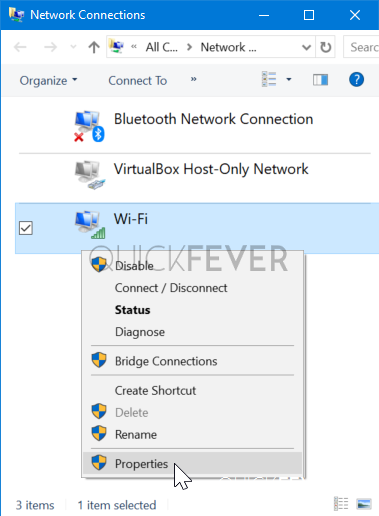The height and width of the screenshot is (516, 379).
Task: Toggle the preview pane icon
Action: pos(320,80)
